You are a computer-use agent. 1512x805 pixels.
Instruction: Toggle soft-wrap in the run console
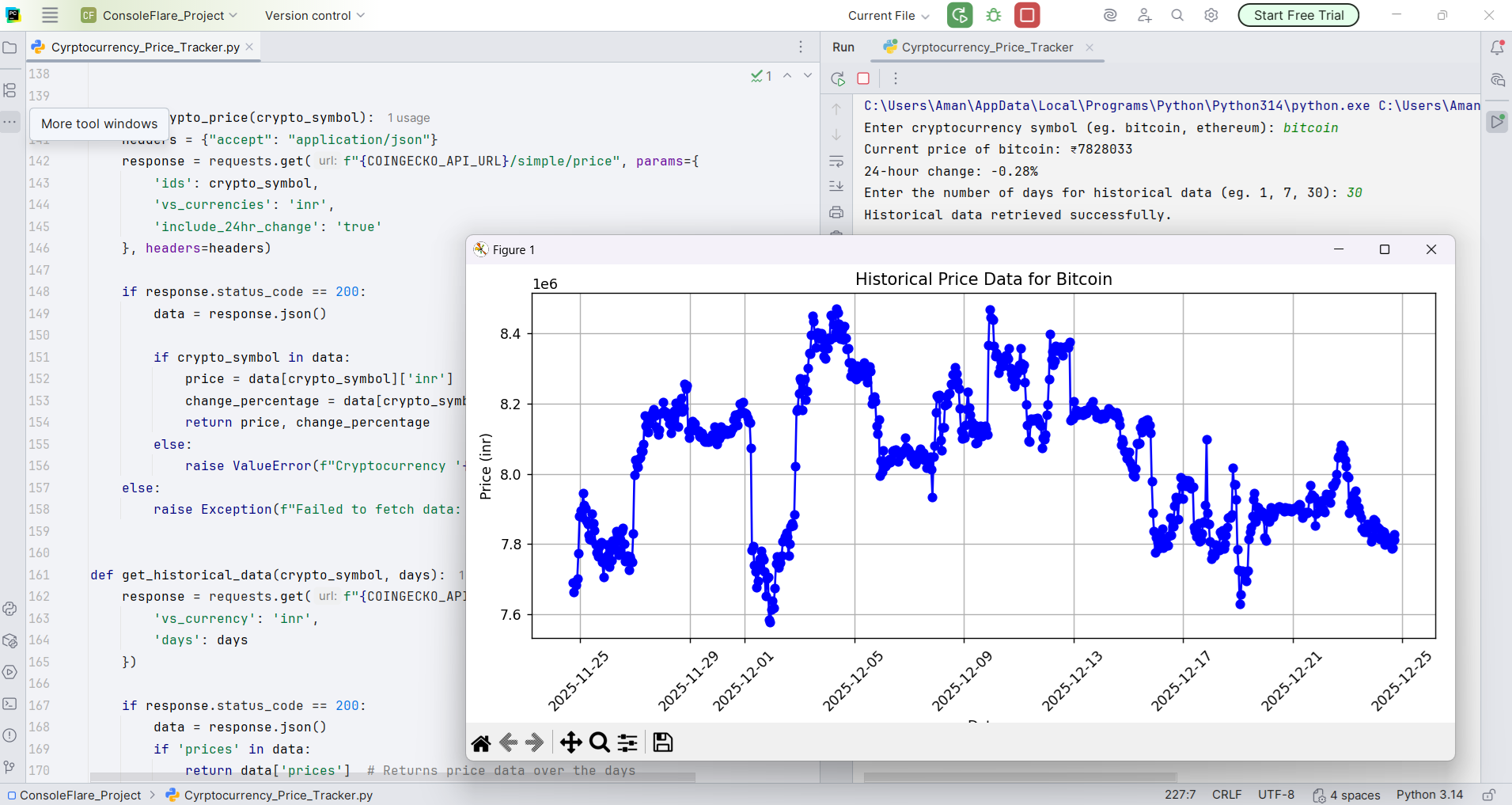click(836, 162)
